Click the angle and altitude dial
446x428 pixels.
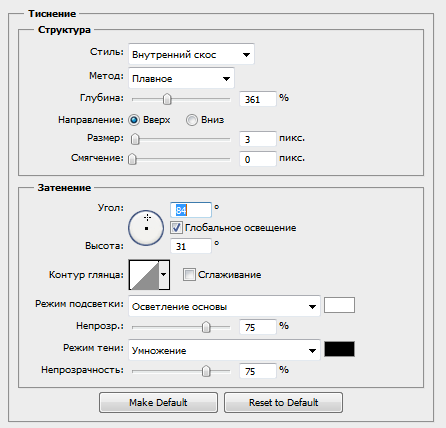[x=146, y=228]
